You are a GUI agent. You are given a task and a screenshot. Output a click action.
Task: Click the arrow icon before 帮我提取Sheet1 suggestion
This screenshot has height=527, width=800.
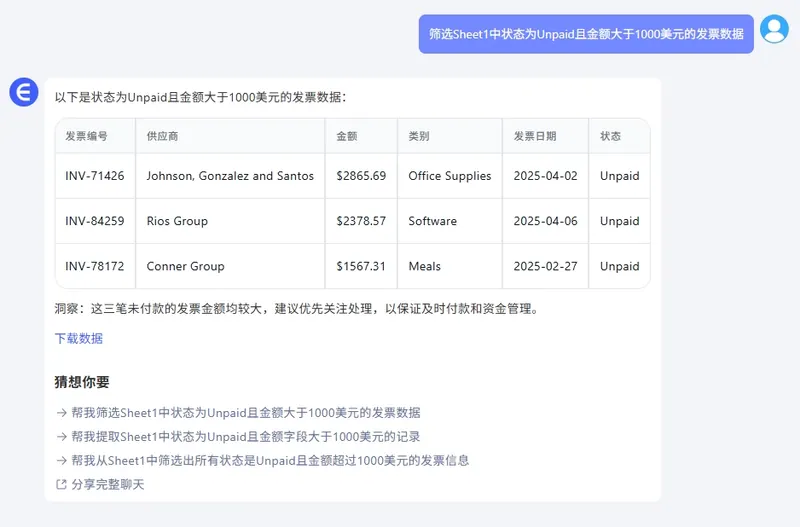point(61,436)
